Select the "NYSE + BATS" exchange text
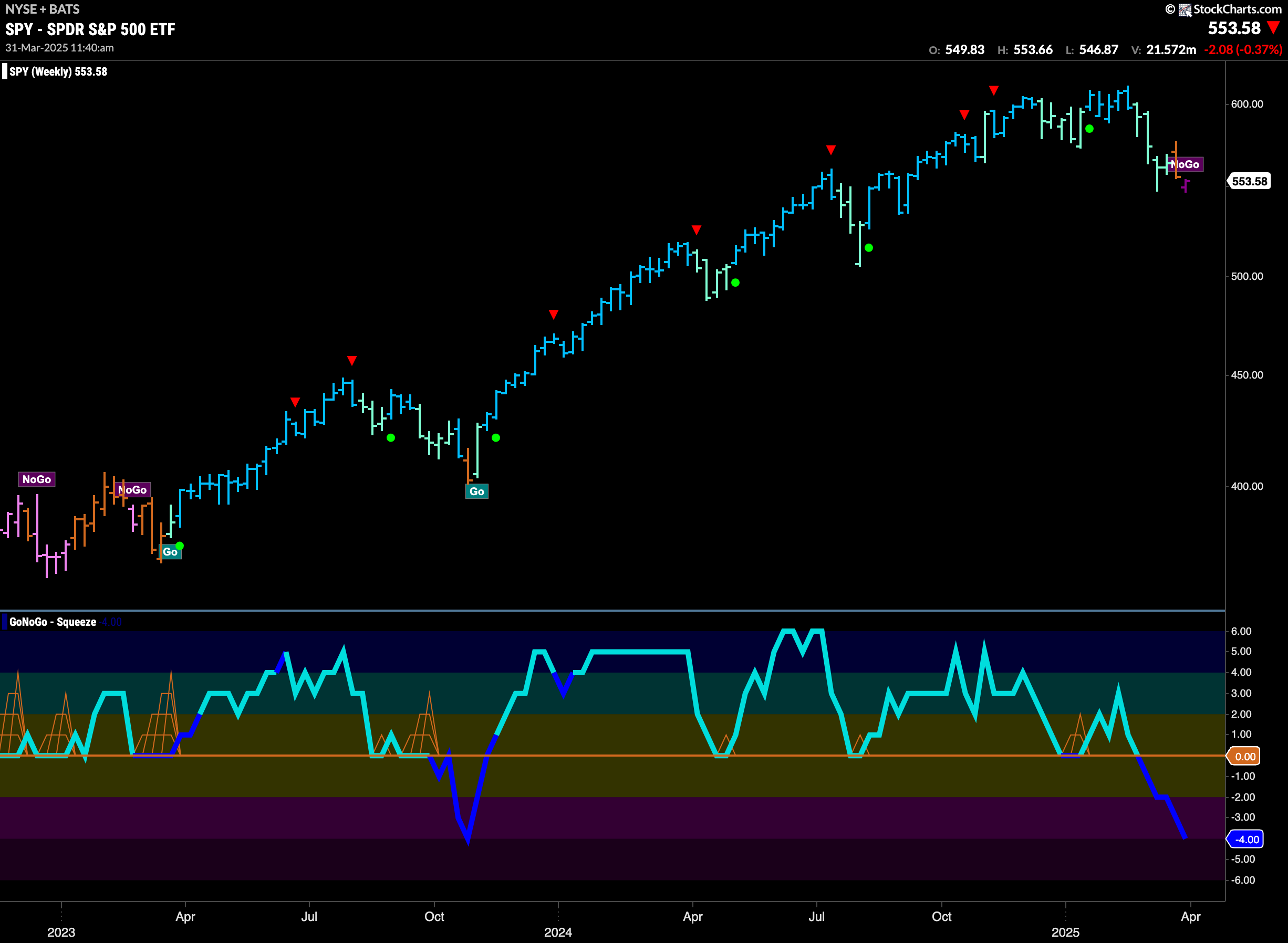Screen dimensions: 1288x943 point(42,9)
